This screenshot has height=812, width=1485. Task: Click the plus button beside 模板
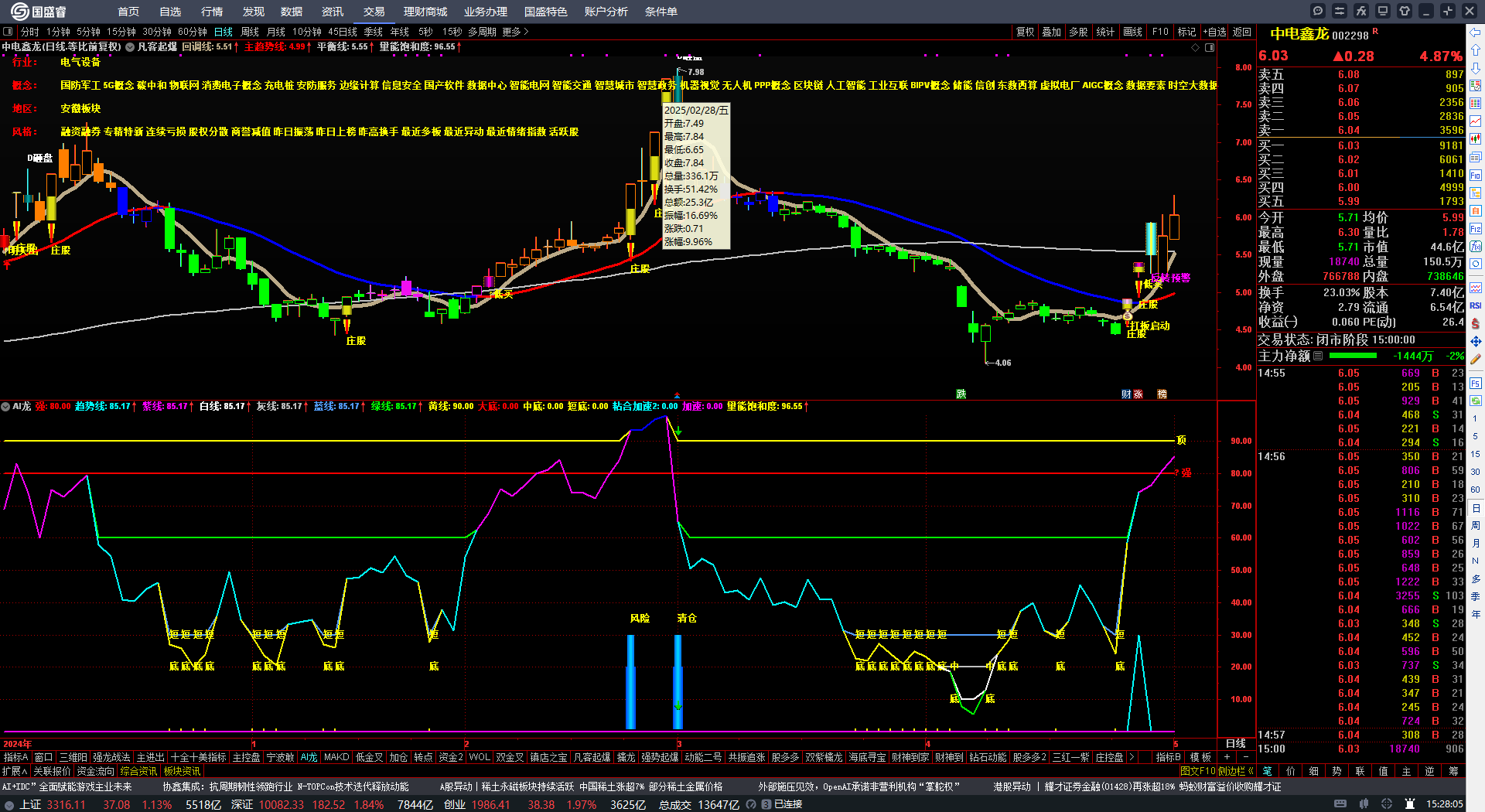pos(1227,757)
